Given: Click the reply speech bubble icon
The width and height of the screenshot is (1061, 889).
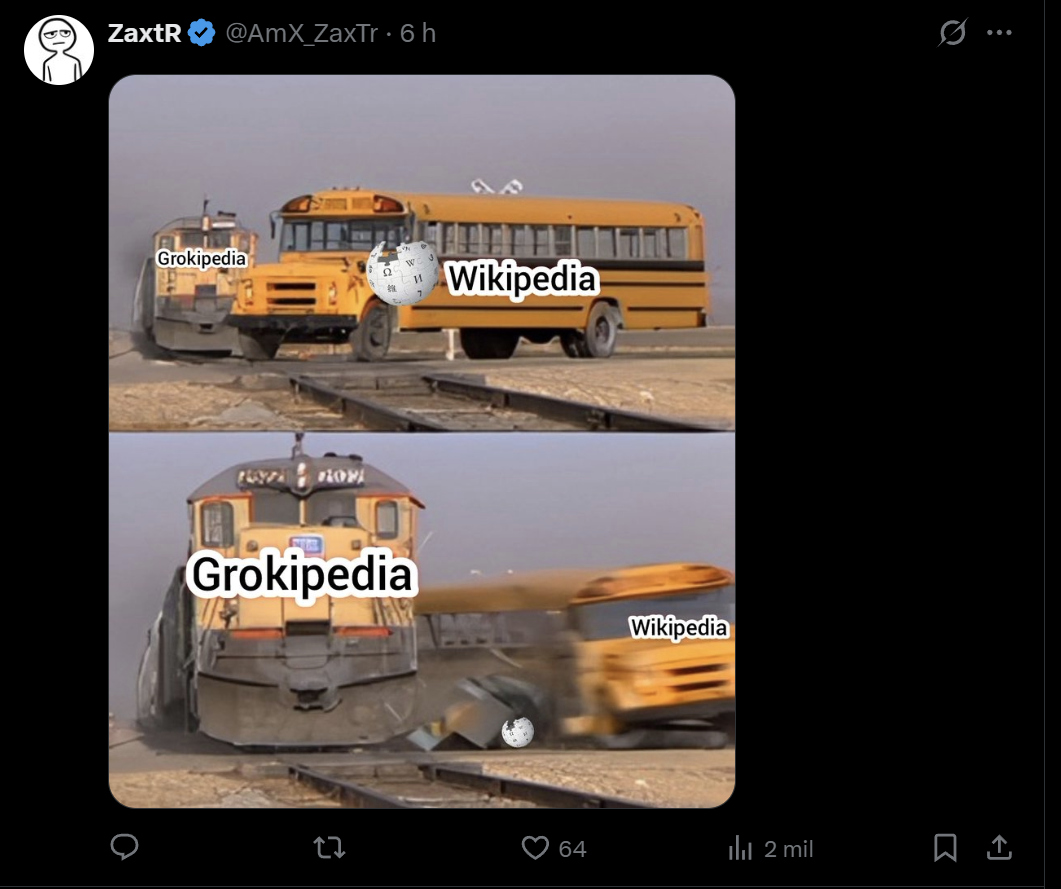Looking at the screenshot, I should (x=125, y=847).
